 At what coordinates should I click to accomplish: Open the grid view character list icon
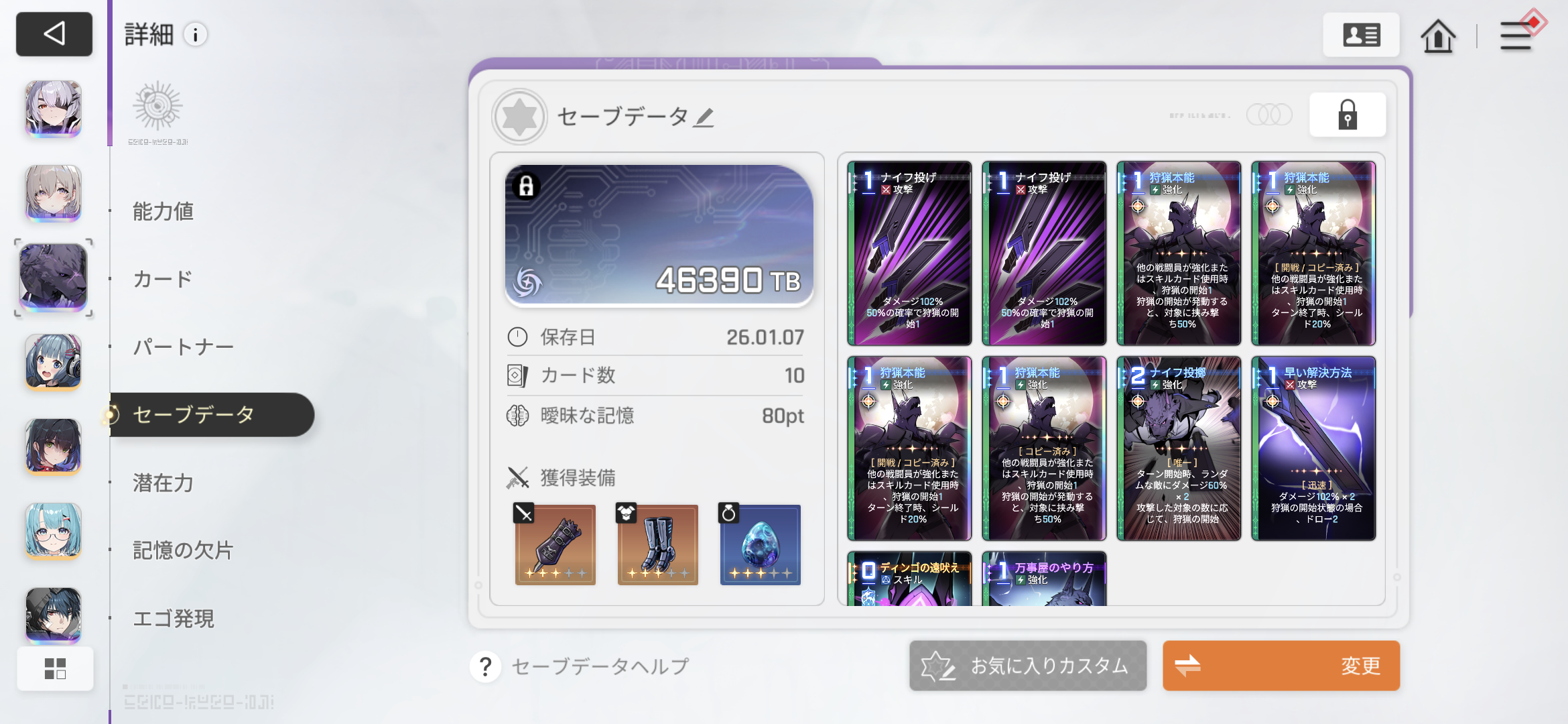(x=55, y=668)
